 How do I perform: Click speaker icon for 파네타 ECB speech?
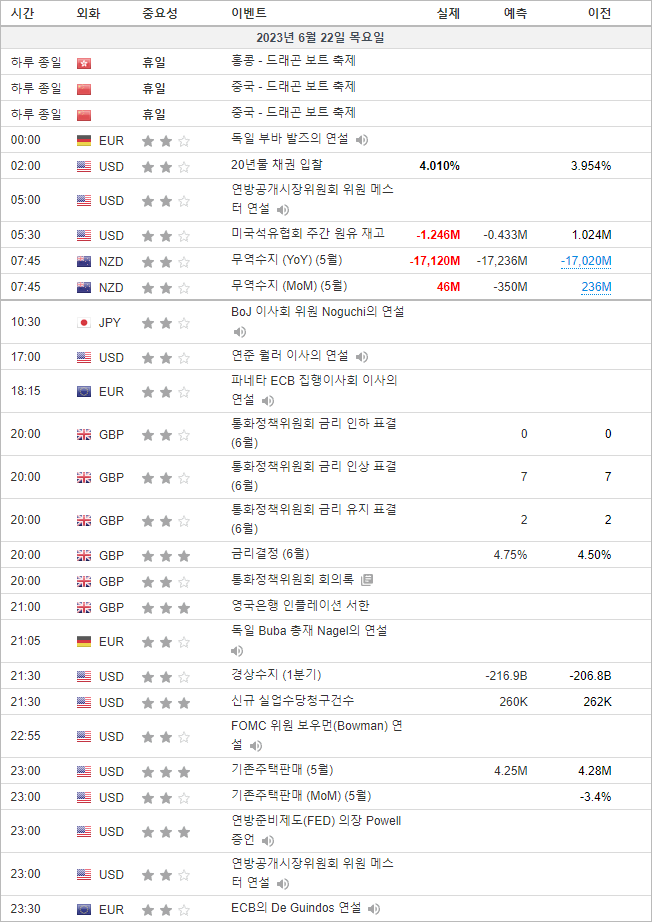point(267,401)
